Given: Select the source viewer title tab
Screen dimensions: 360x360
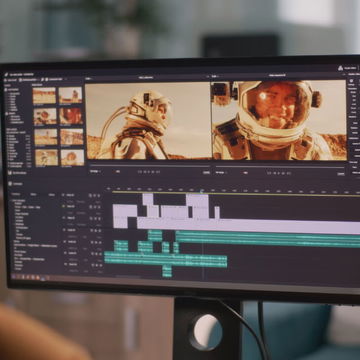Looking at the screenshot, I should (x=146, y=77).
